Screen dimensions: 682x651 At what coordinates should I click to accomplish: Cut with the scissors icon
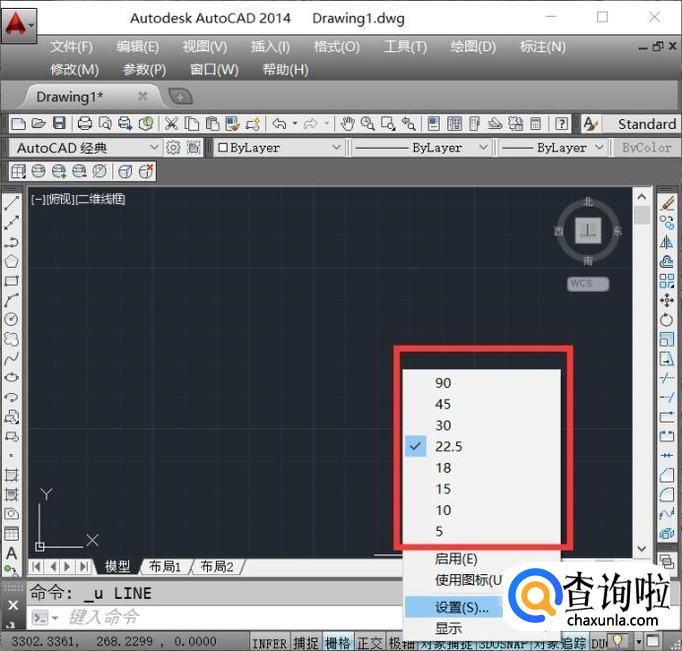[x=171, y=124]
